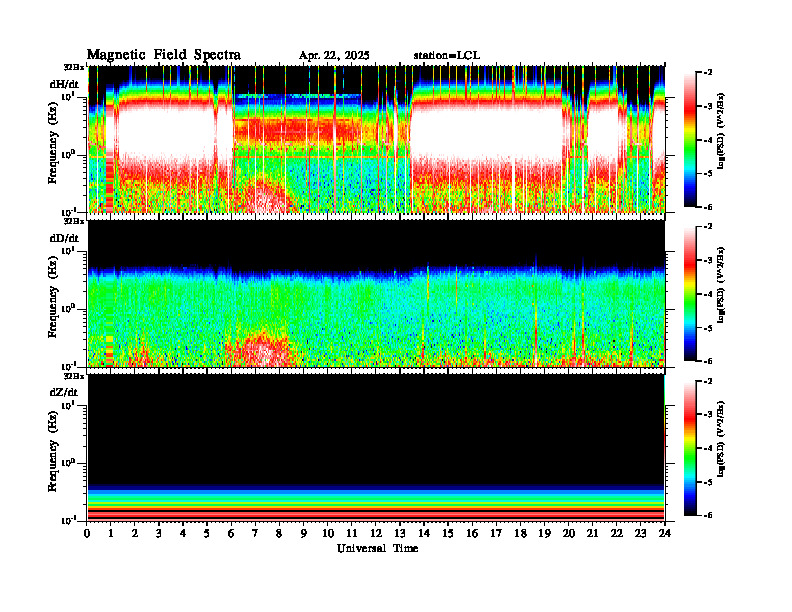The image size is (792, 612).
Task: Click the "3" hour label on time axis
Action: tap(159, 533)
